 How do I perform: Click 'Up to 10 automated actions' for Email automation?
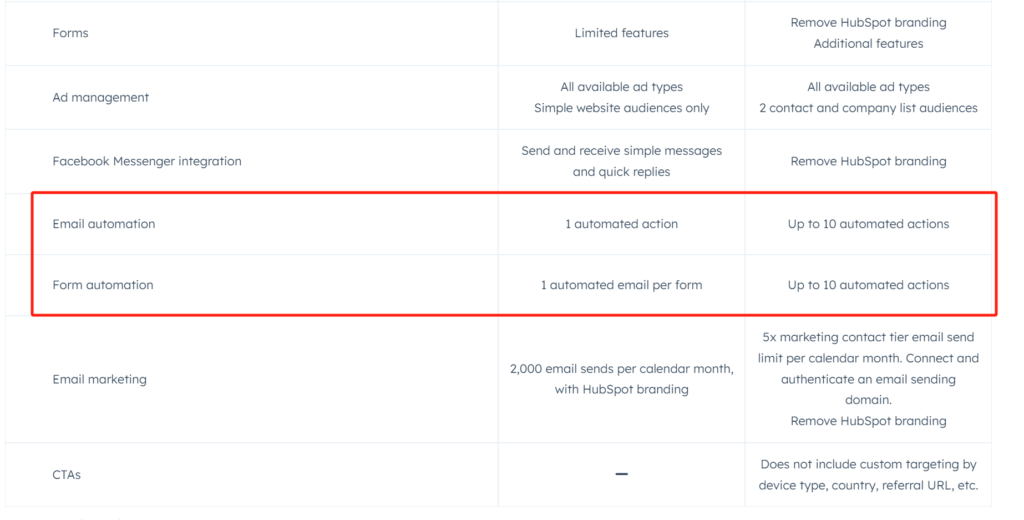[868, 224]
